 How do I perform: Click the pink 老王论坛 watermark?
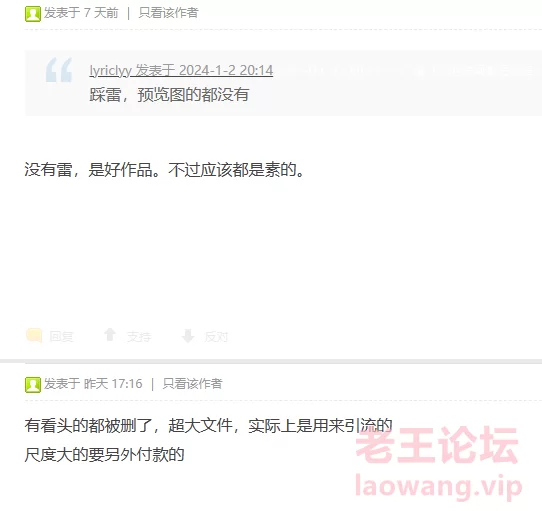(437, 445)
